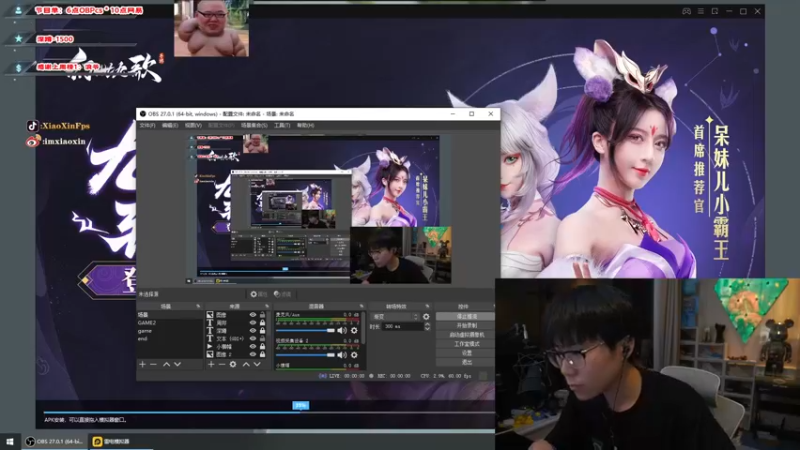Open the 帮助(H) menu
Image resolution: width=800 pixels, height=450 pixels.
coord(305,126)
